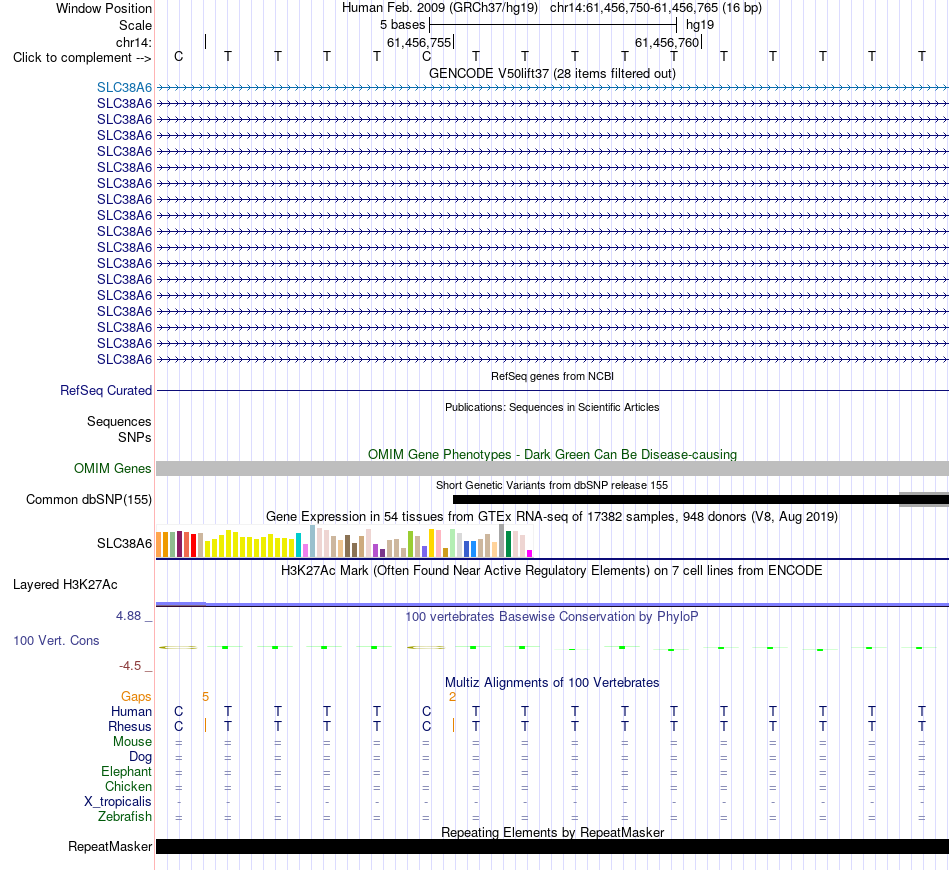The width and height of the screenshot is (950, 870).
Task: Click the 61,456,755 position marker
Action: click(419, 42)
